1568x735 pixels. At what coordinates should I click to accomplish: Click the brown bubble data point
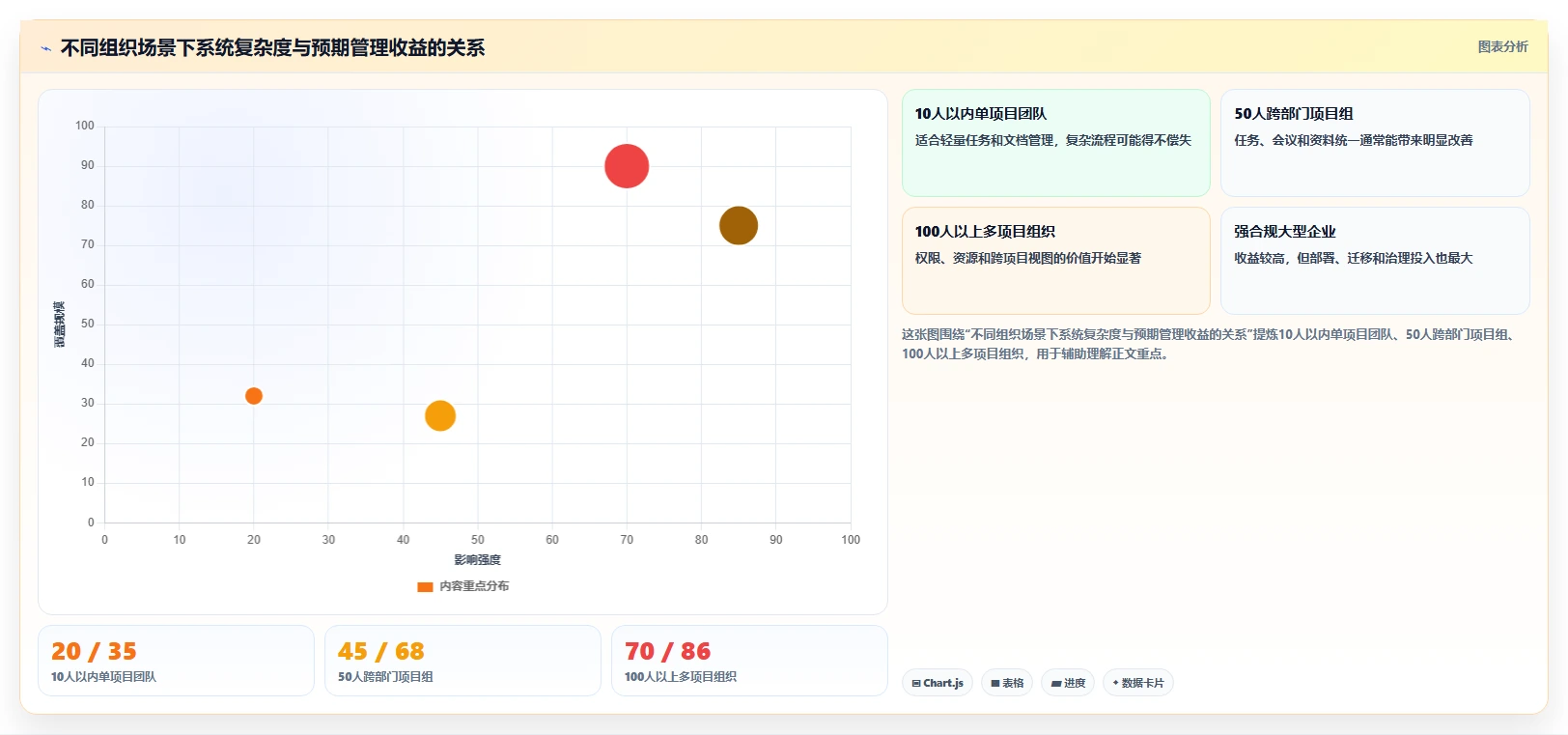(739, 225)
